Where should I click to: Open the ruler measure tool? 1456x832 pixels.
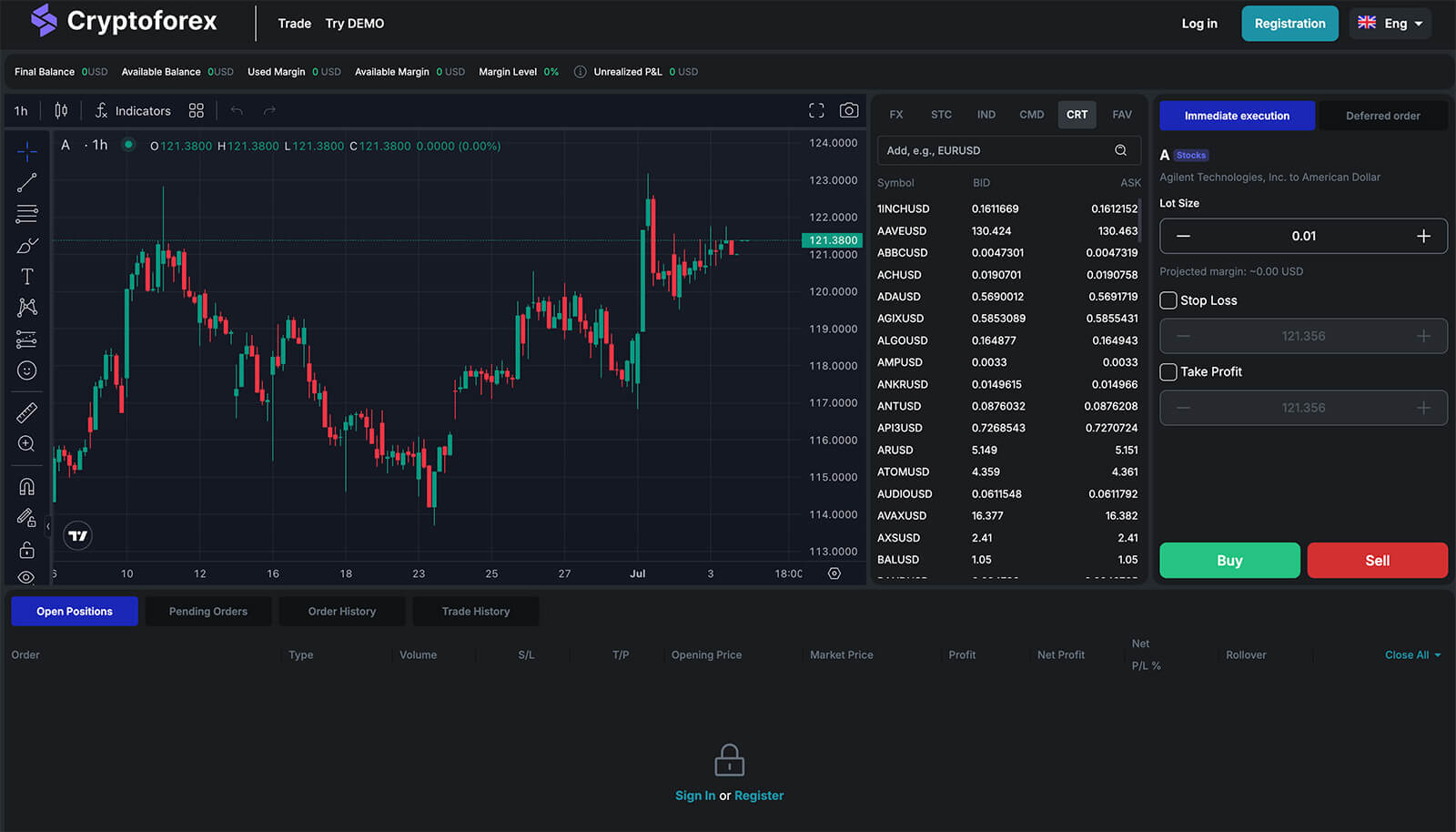[26, 413]
